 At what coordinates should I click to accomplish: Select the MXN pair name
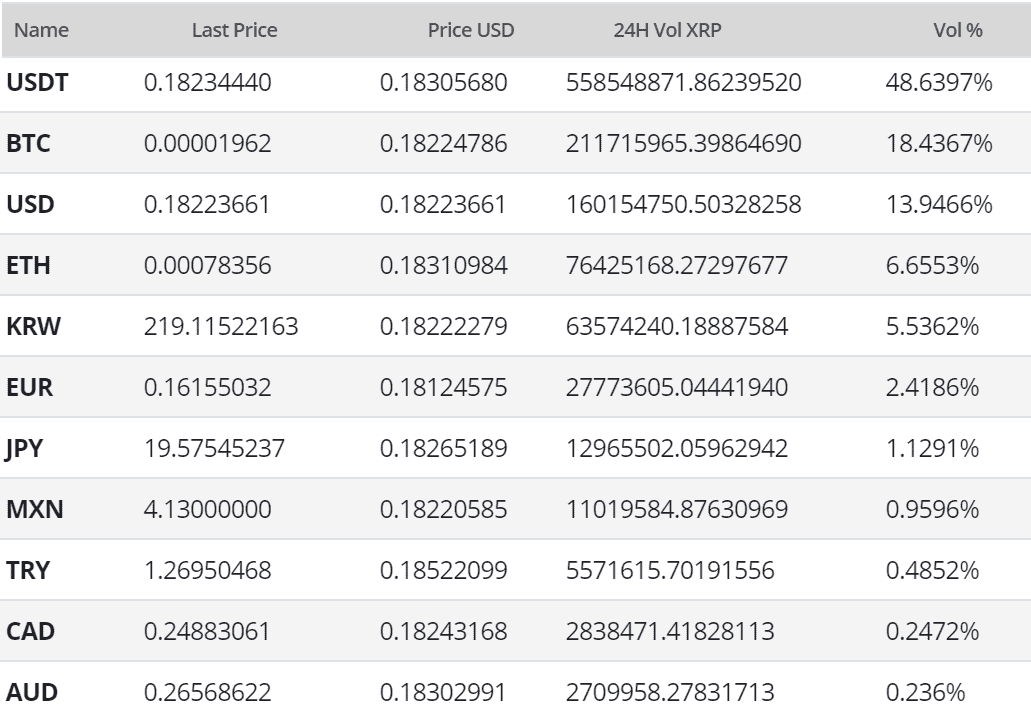(35, 510)
